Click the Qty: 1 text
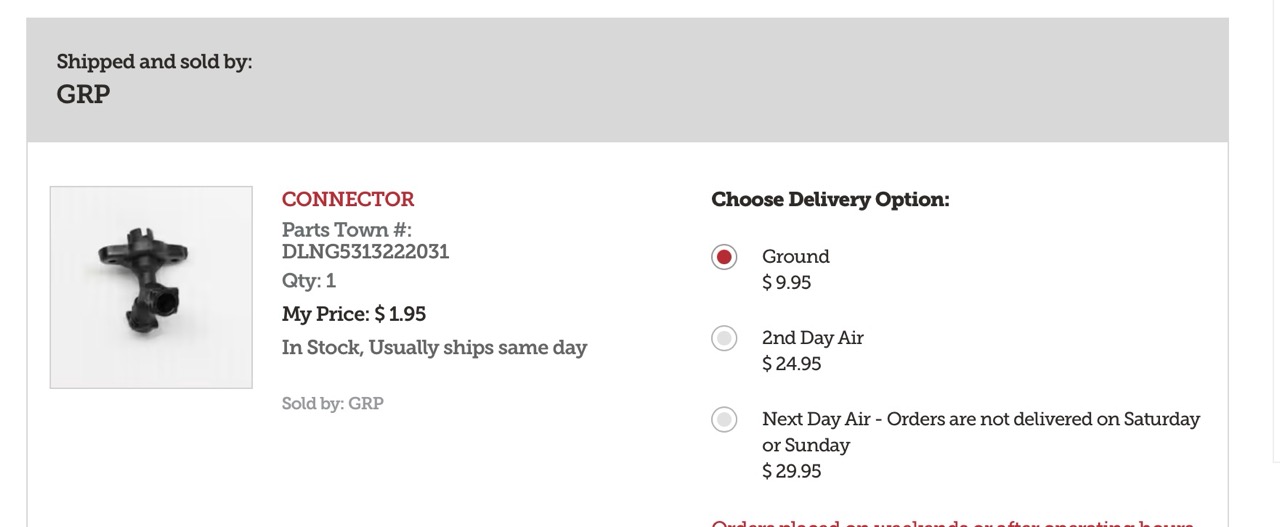This screenshot has height=527, width=1280. (x=309, y=281)
